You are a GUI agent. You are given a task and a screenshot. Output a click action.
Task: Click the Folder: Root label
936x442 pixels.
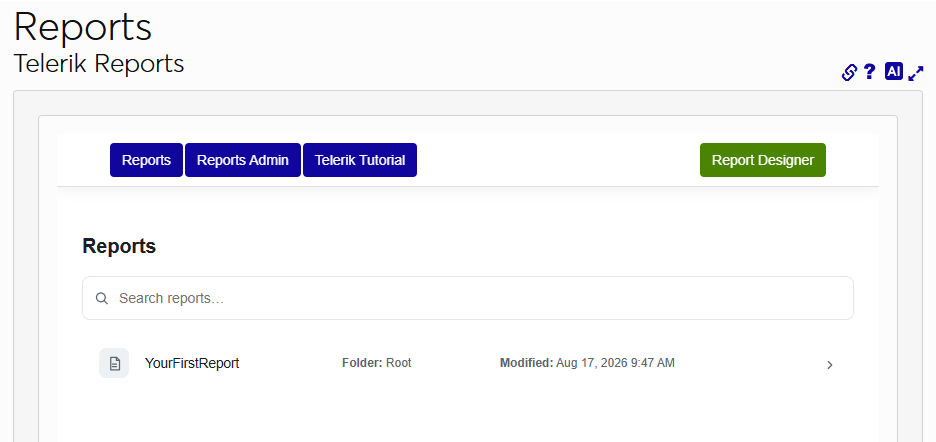[377, 363]
